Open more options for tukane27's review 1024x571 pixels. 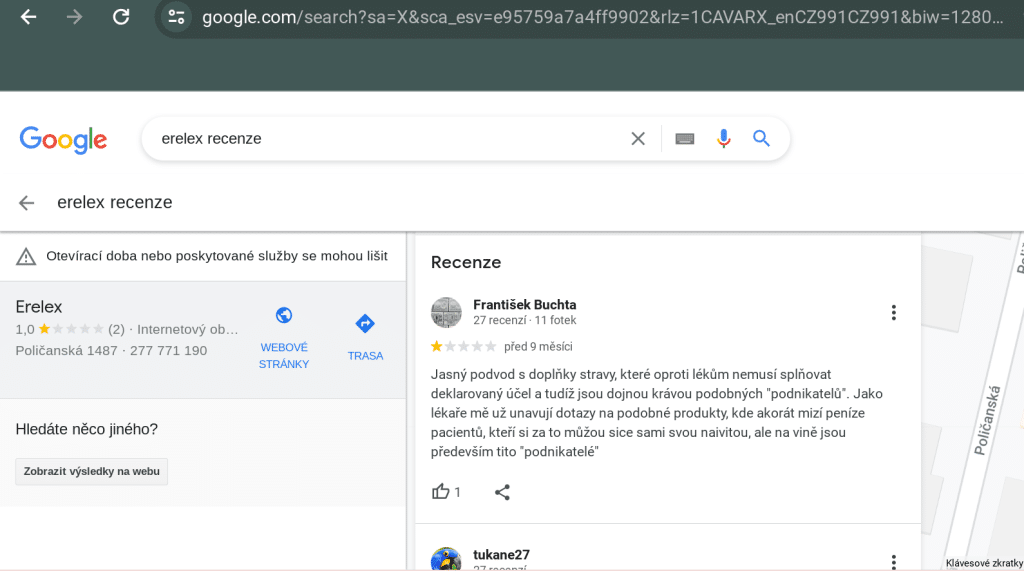(x=893, y=562)
